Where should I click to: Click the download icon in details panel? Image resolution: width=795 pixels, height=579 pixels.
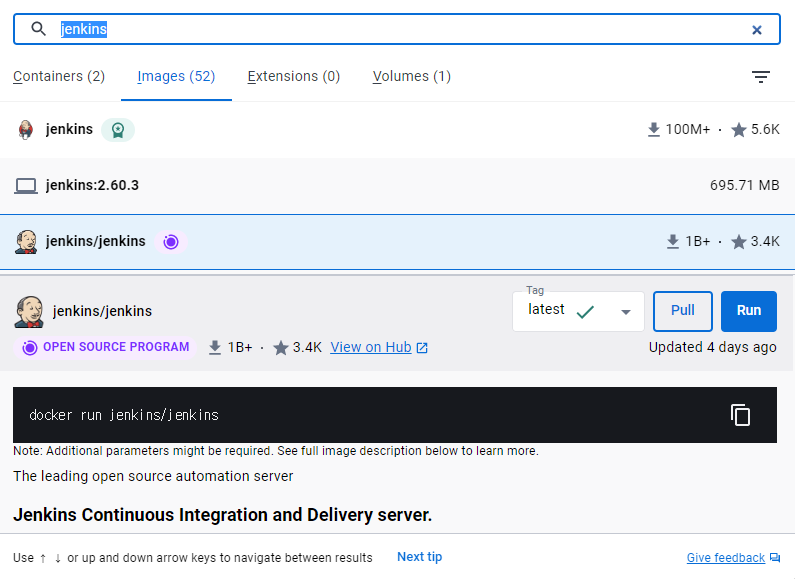click(x=215, y=348)
